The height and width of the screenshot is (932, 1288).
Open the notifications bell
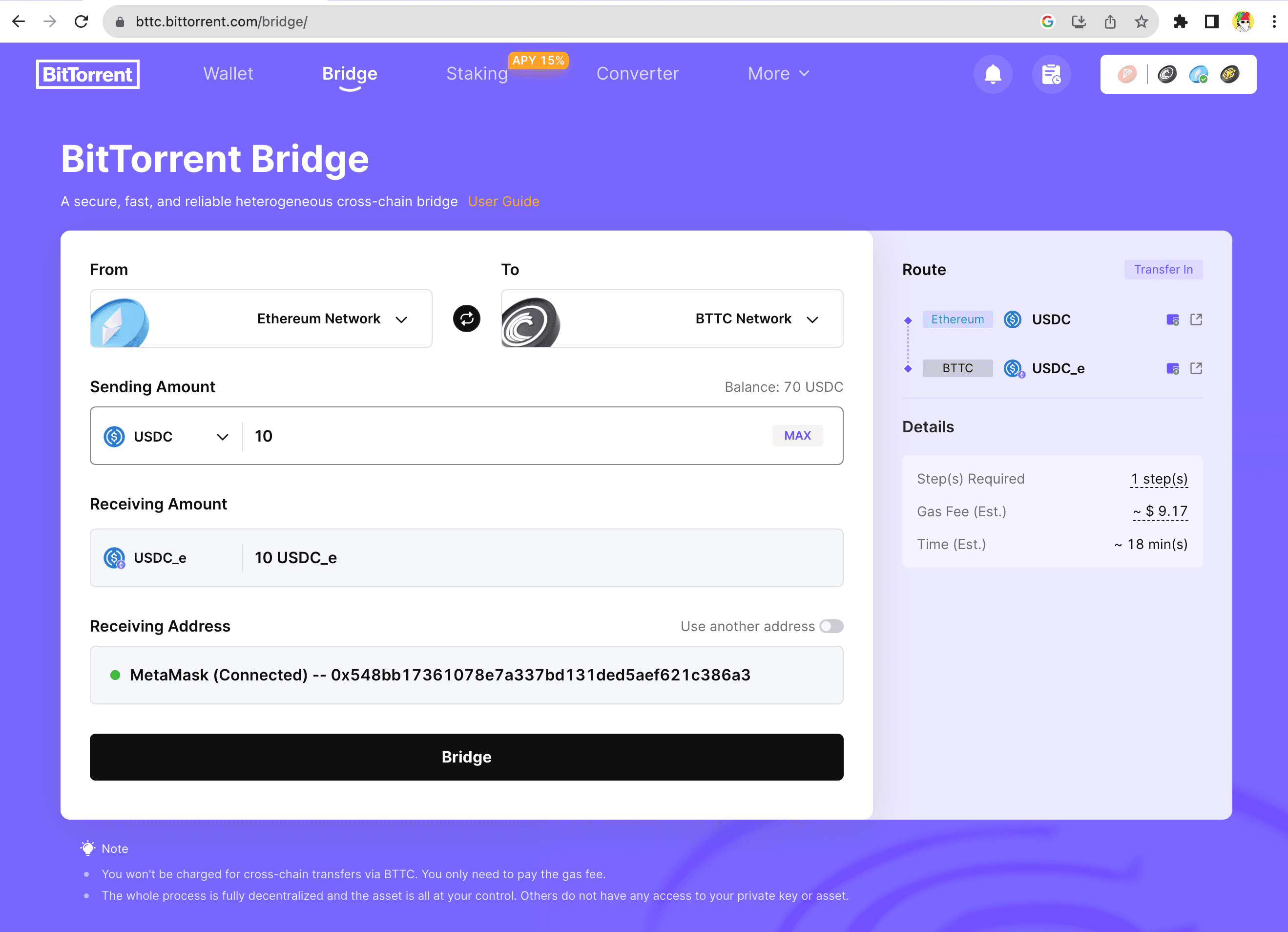[993, 74]
